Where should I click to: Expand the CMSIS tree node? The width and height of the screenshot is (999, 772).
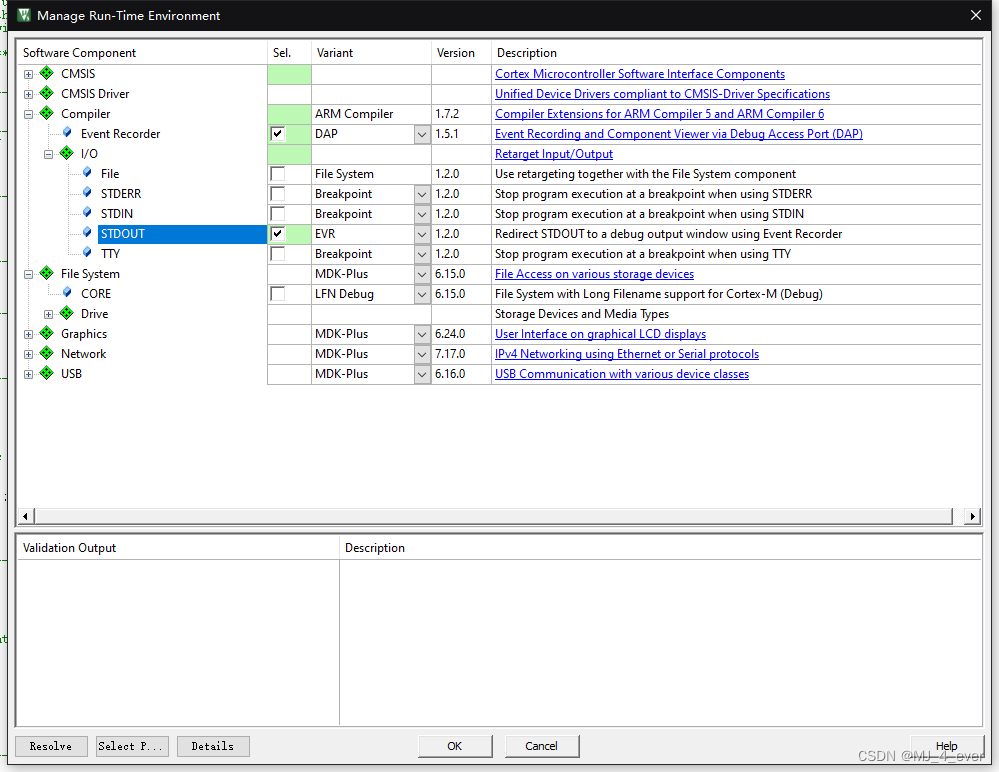pos(29,75)
